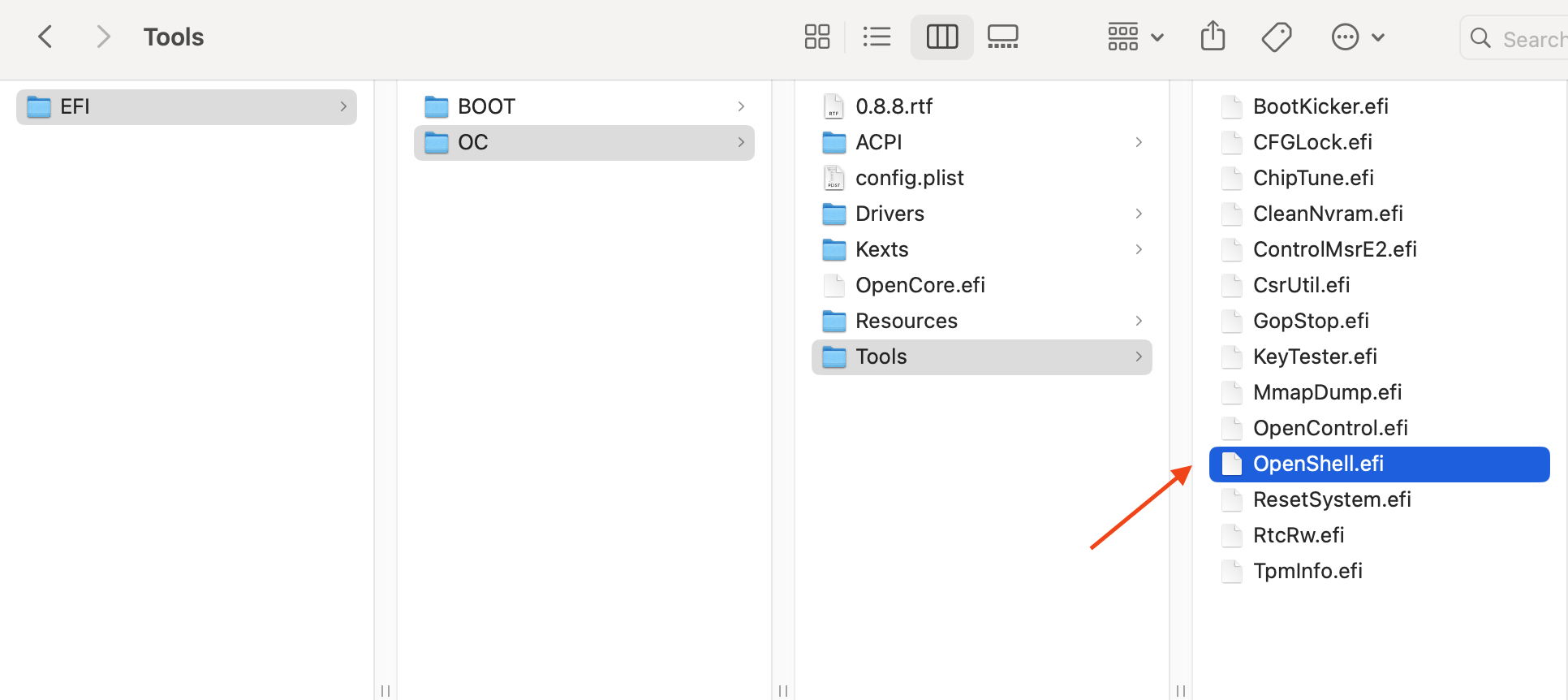
Task: Select CFGLock.efi
Action: point(1380,142)
